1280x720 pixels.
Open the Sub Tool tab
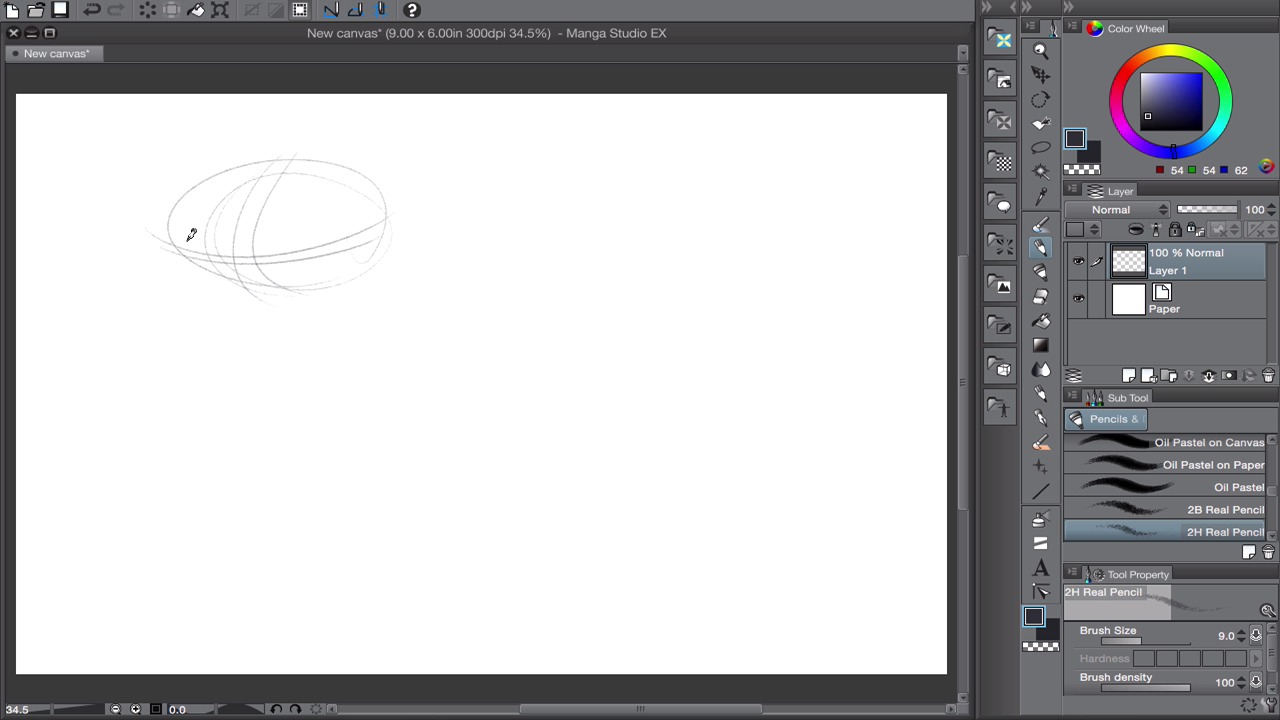pos(1118,398)
